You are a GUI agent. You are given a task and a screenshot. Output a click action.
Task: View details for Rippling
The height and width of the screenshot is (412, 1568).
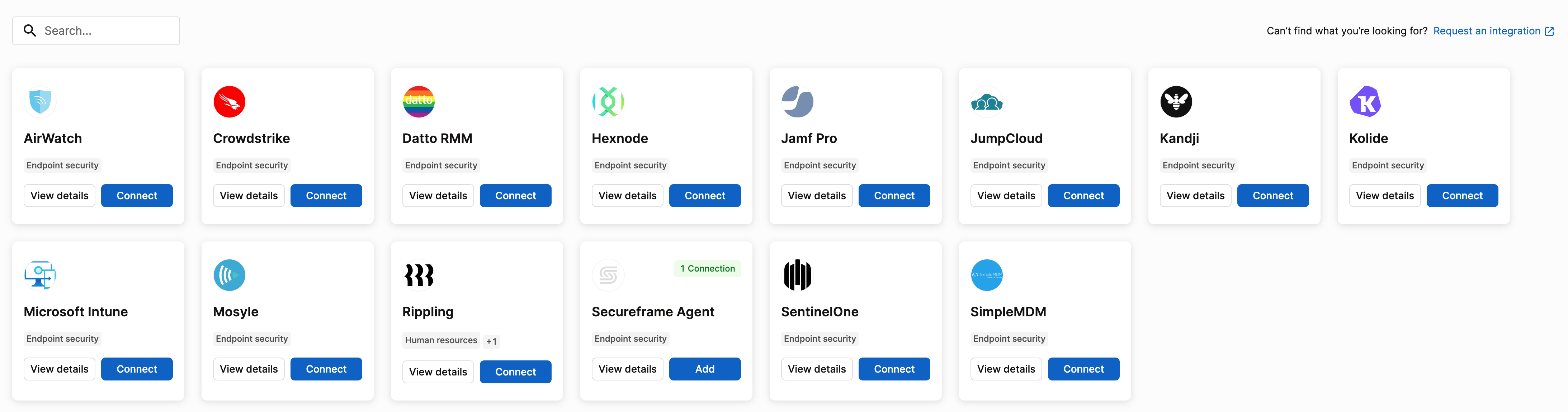438,372
